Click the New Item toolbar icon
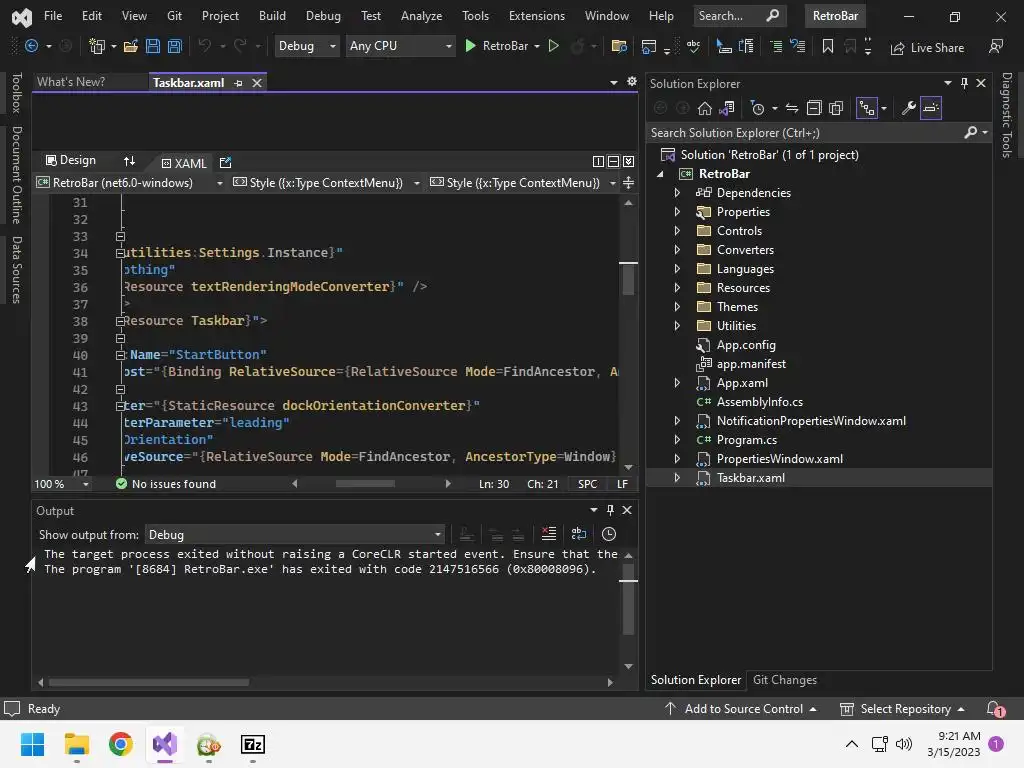 [x=97, y=46]
